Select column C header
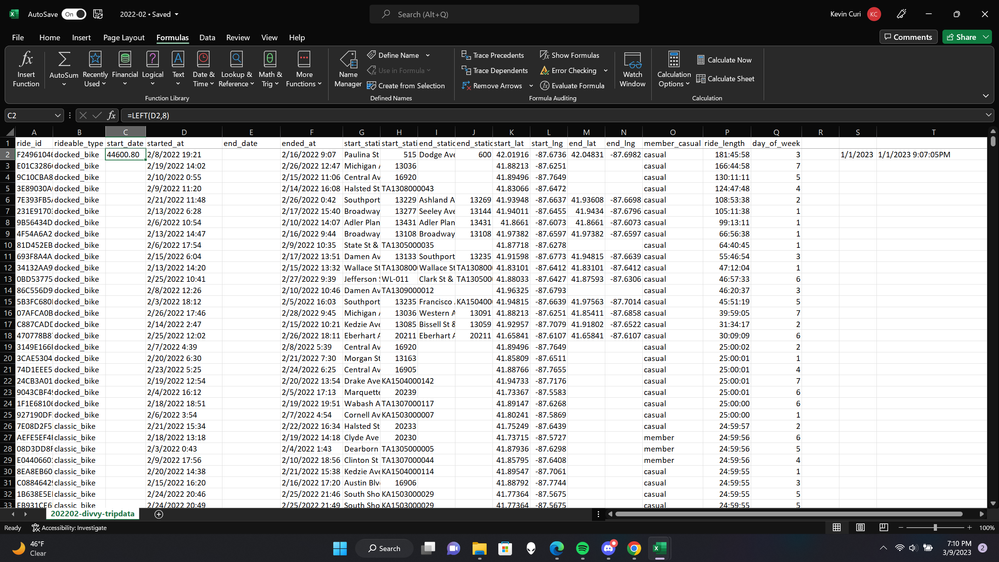Screen dimensions: 999x562 [x=125, y=132]
